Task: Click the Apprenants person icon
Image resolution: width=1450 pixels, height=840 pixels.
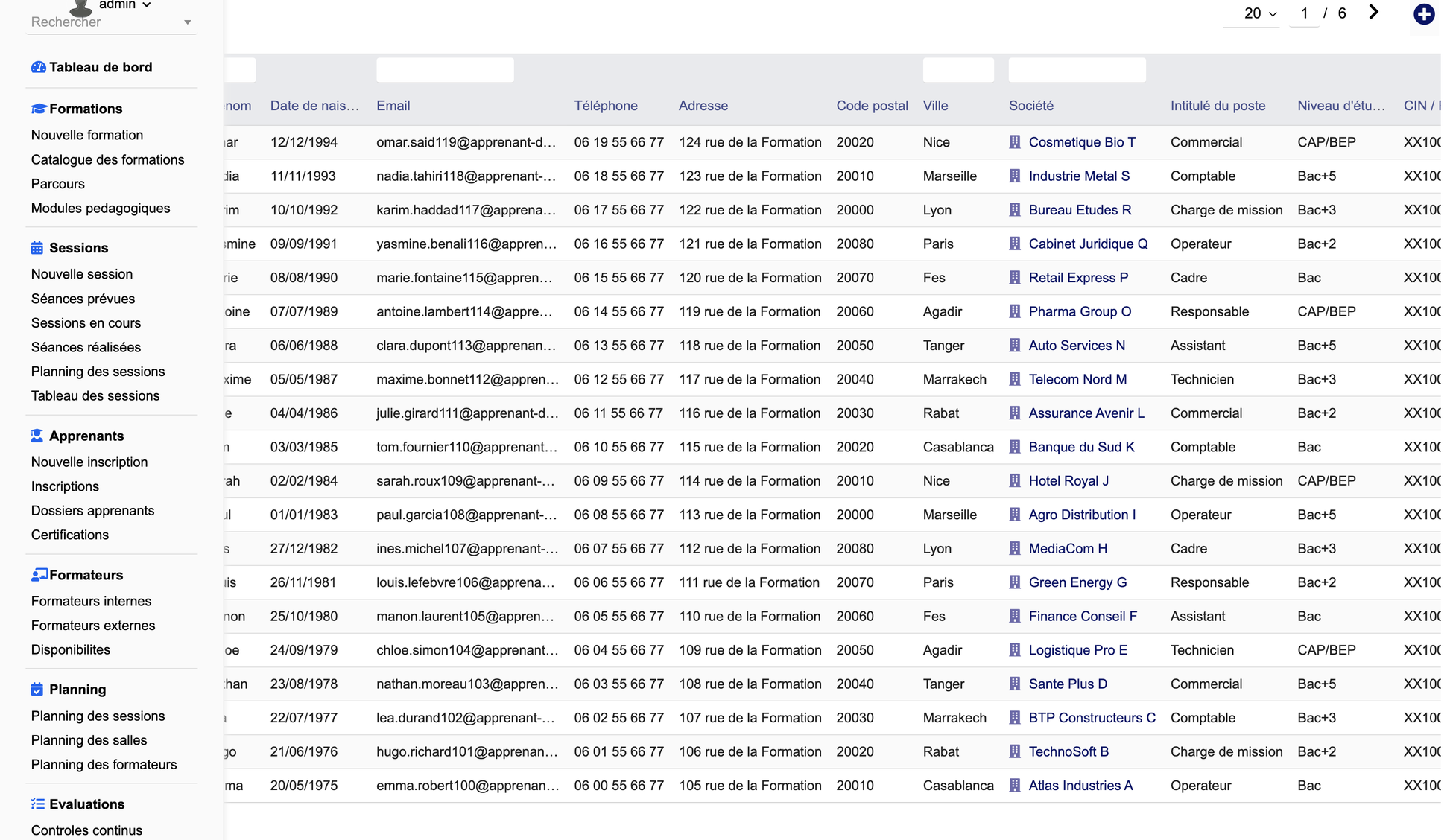Action: click(x=37, y=436)
